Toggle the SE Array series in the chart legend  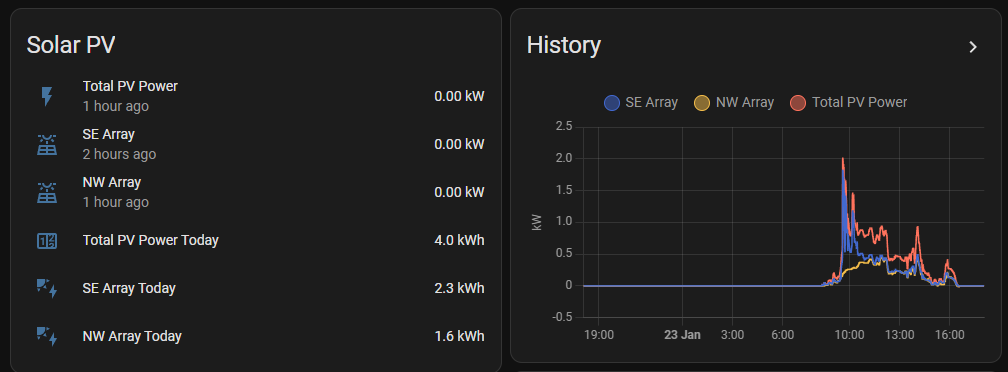(x=641, y=102)
